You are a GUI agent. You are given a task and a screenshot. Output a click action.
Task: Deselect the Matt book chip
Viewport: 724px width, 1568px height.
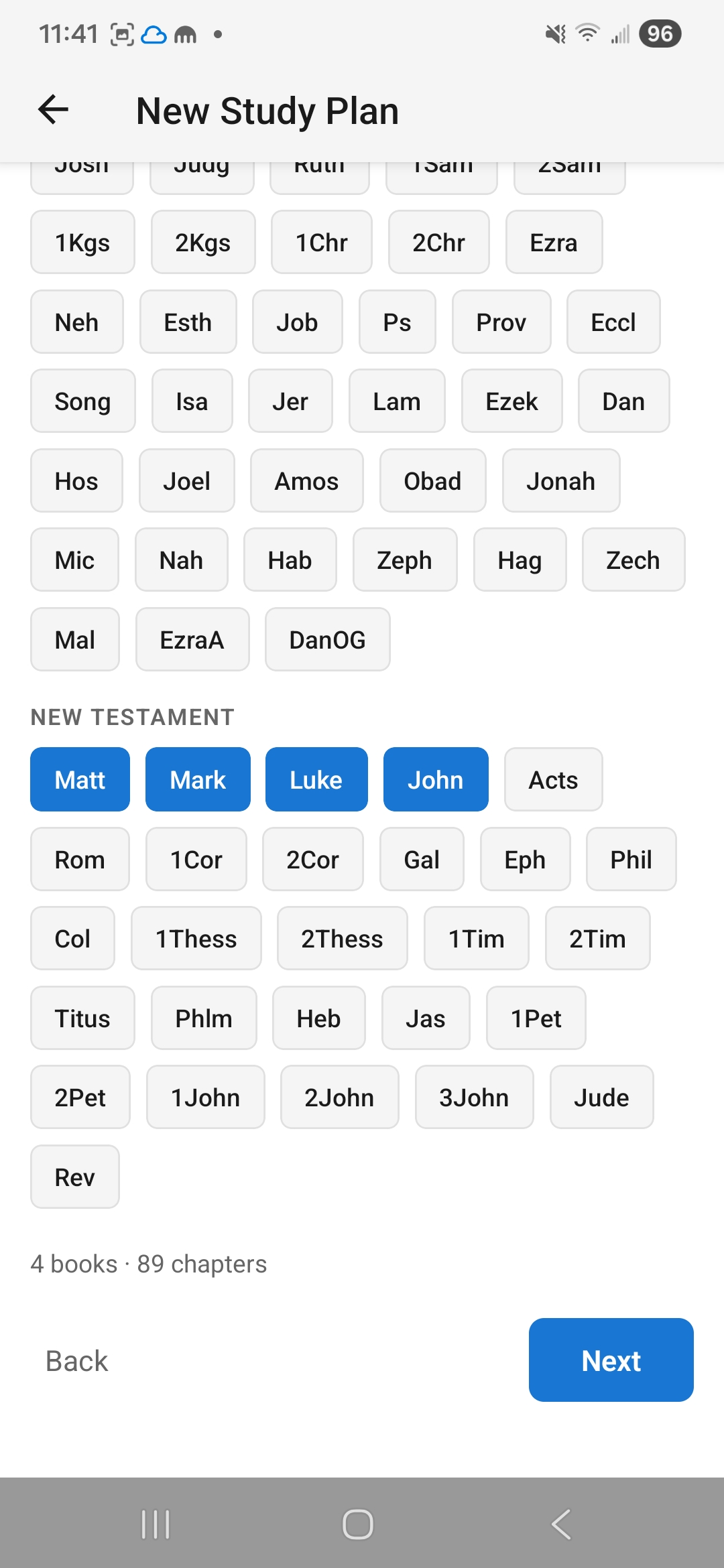79,779
